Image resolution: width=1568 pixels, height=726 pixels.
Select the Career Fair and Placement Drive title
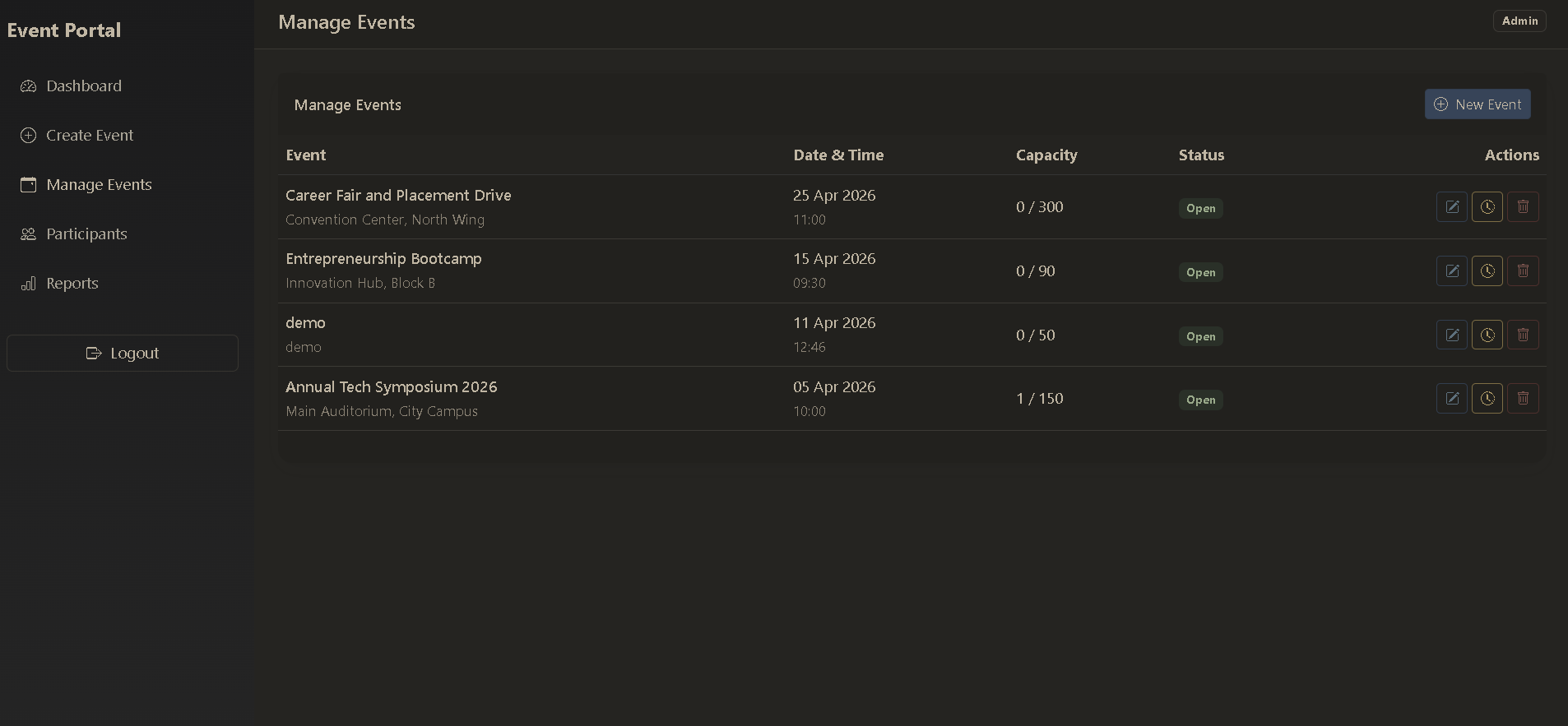pos(398,196)
